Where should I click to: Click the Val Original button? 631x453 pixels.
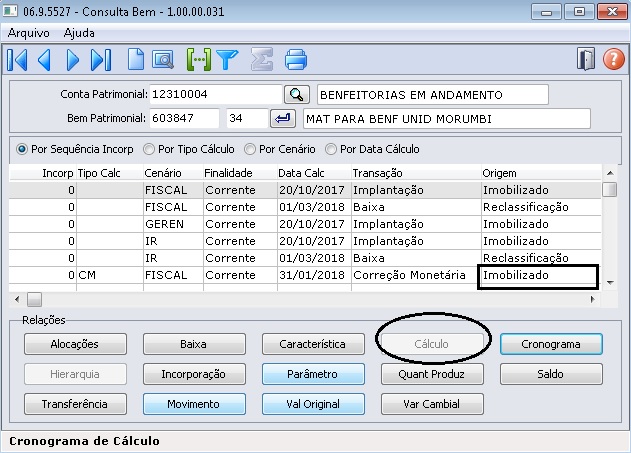tap(313, 404)
